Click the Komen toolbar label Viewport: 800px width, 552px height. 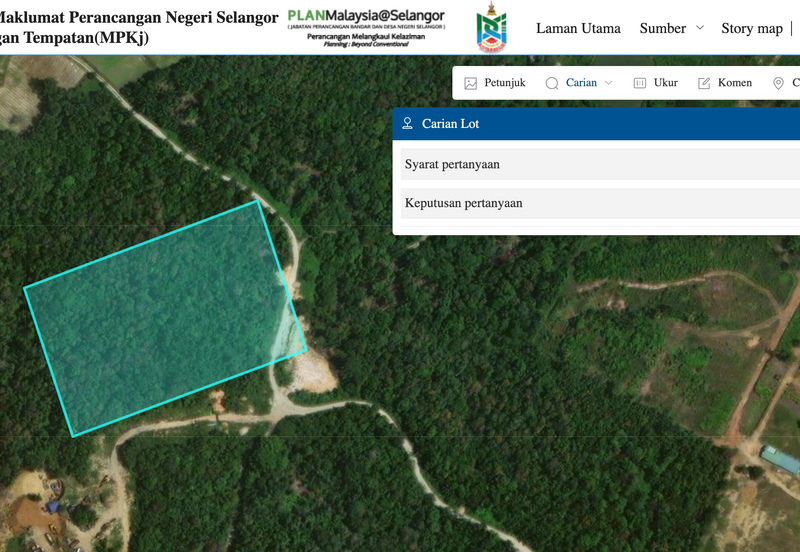pyautogui.click(x=734, y=83)
